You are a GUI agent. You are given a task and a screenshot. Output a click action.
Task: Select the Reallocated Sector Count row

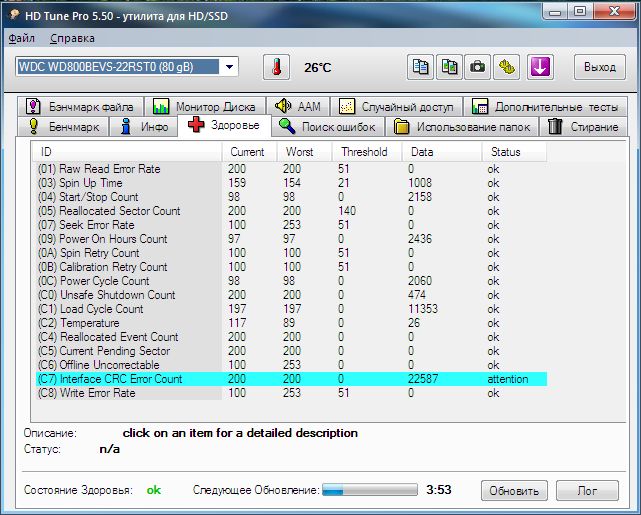(291, 211)
